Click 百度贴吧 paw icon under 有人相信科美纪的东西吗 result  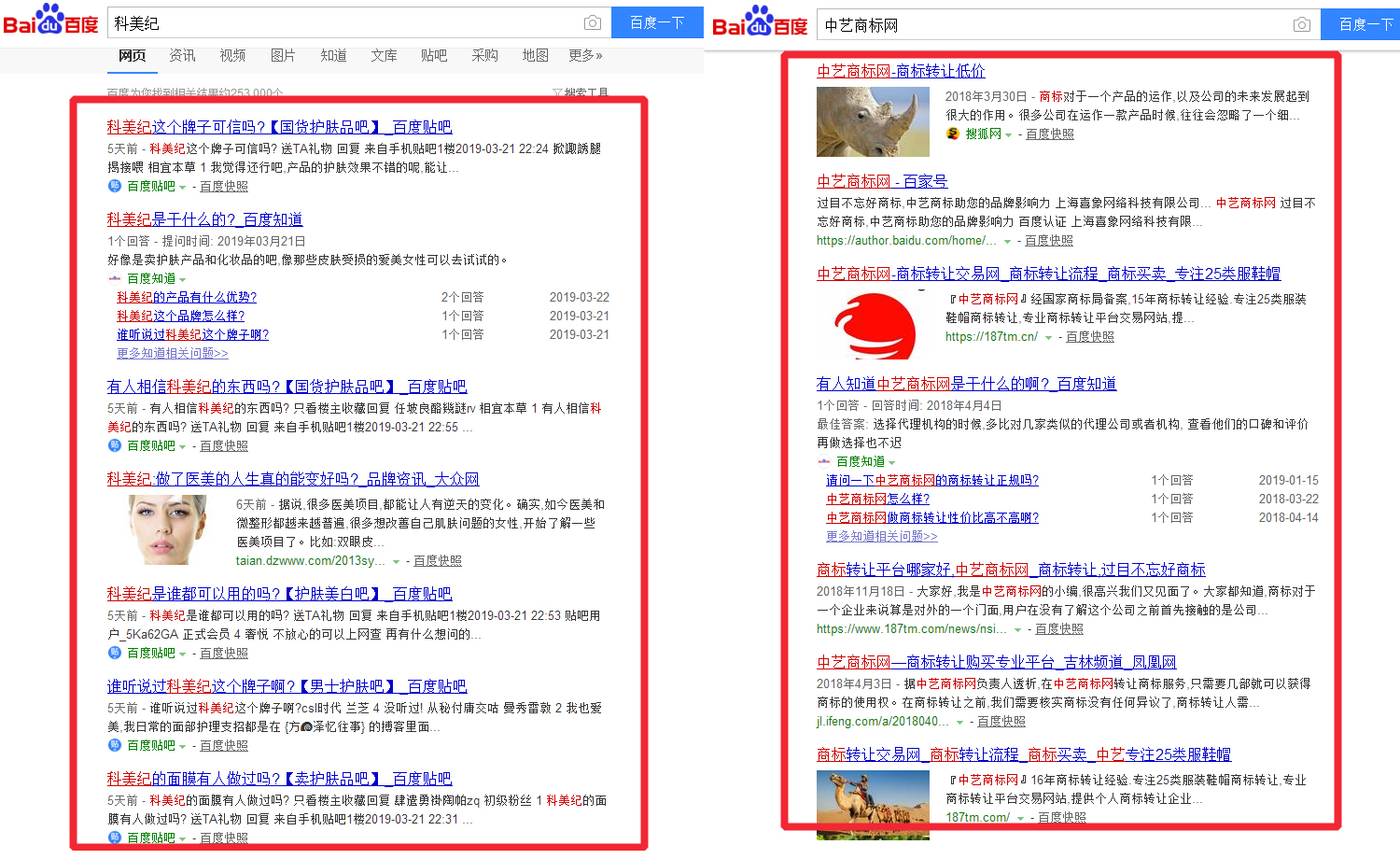(x=114, y=445)
